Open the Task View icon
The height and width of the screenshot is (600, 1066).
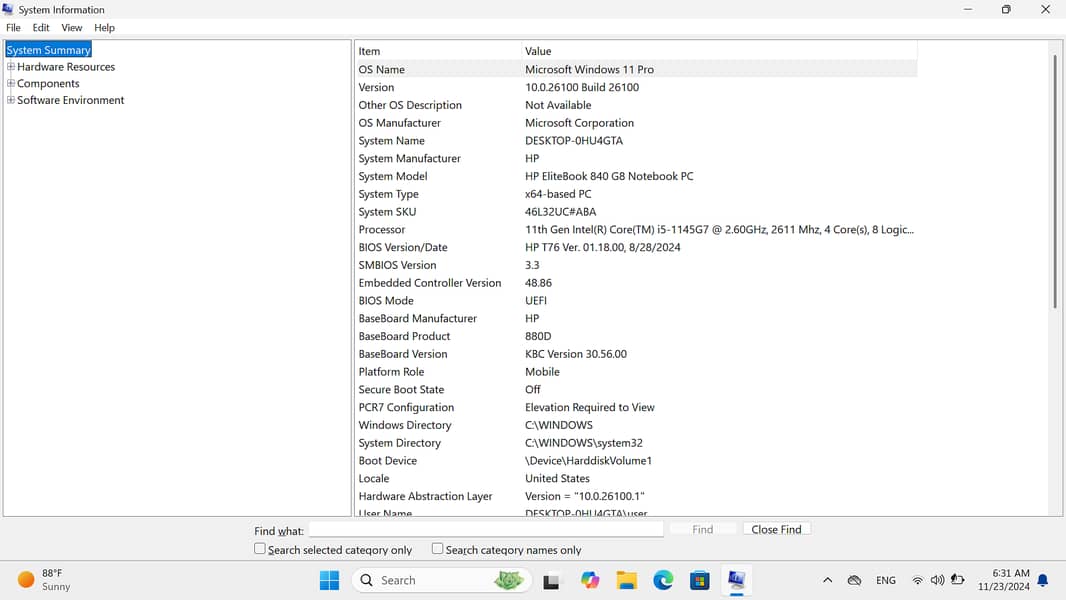coord(552,581)
